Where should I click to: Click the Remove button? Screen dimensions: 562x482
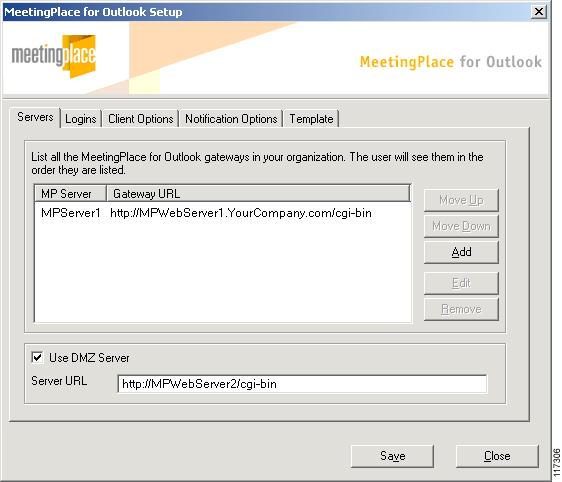click(x=461, y=309)
